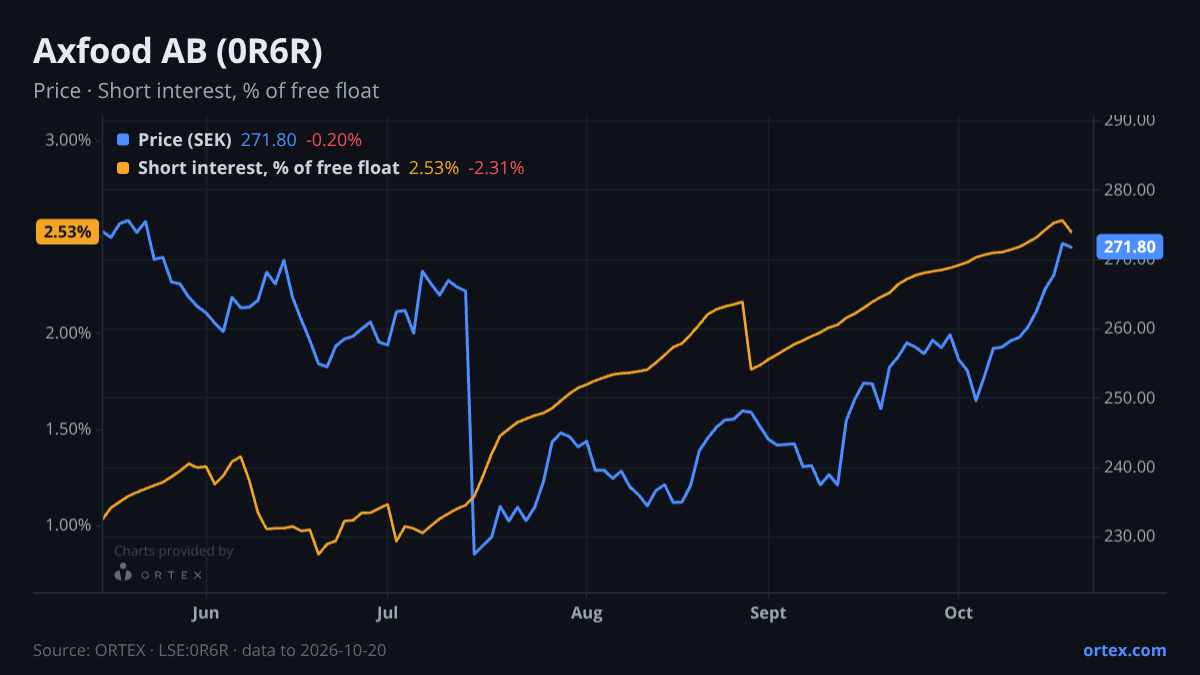Click the Price (SEK) legend label
Viewport: 1200px width, 675px height.
[185, 140]
